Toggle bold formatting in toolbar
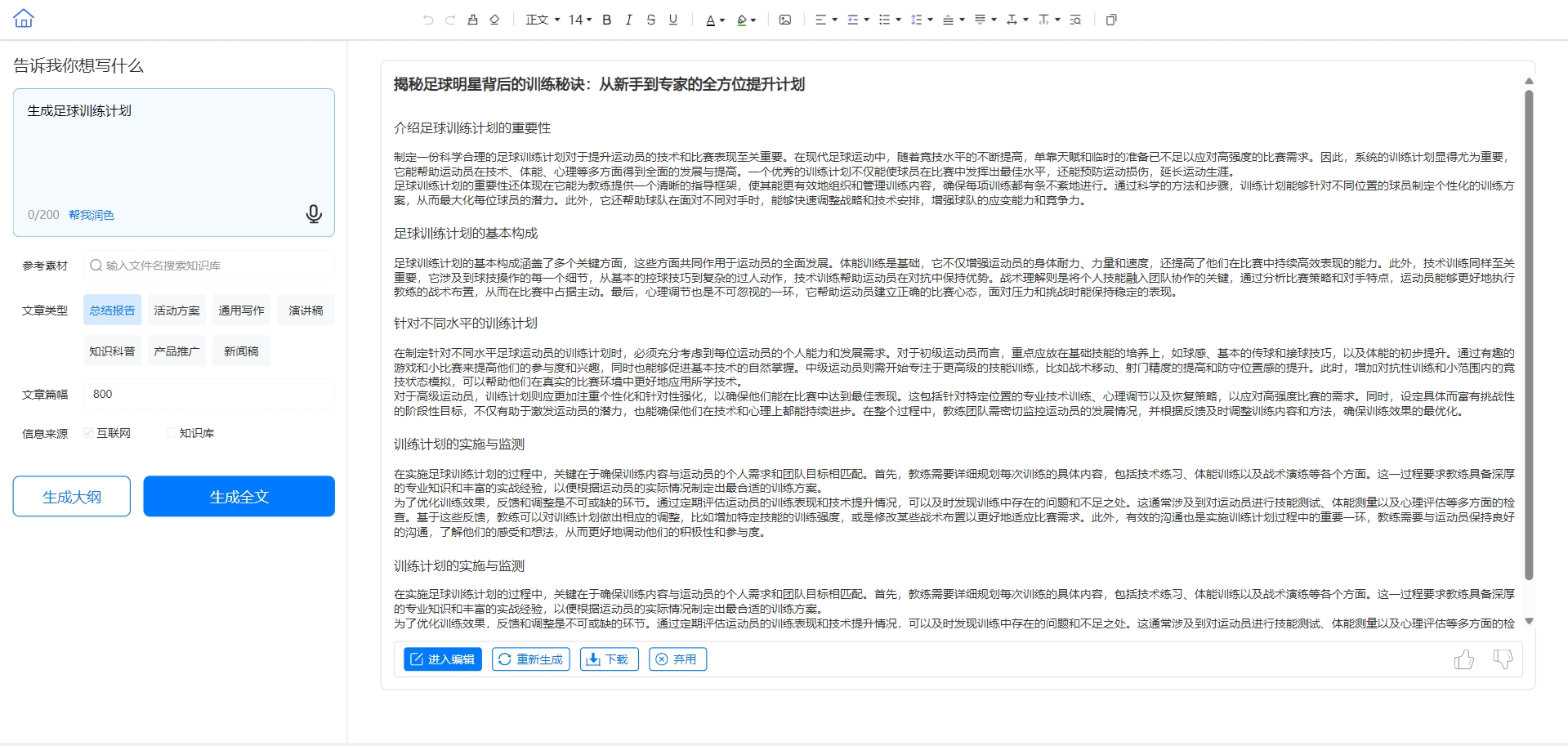This screenshot has height=746, width=1568. pyautogui.click(x=606, y=20)
